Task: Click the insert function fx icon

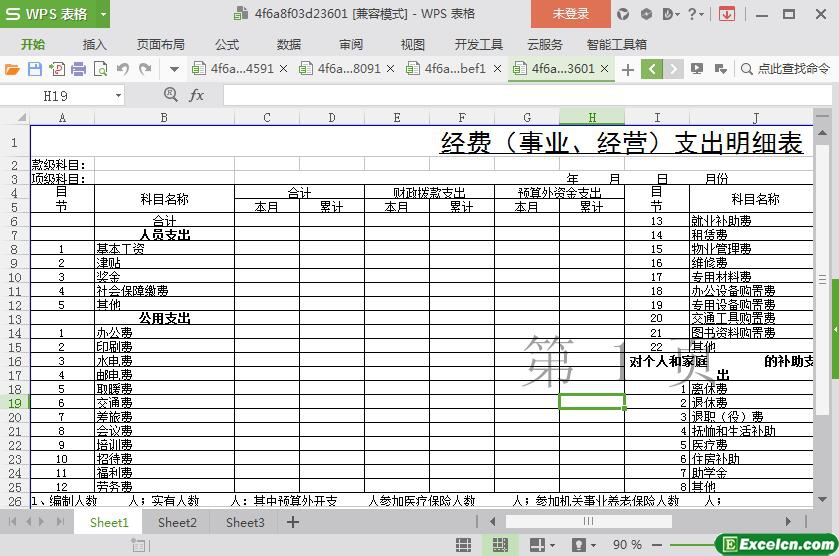Action: click(196, 95)
